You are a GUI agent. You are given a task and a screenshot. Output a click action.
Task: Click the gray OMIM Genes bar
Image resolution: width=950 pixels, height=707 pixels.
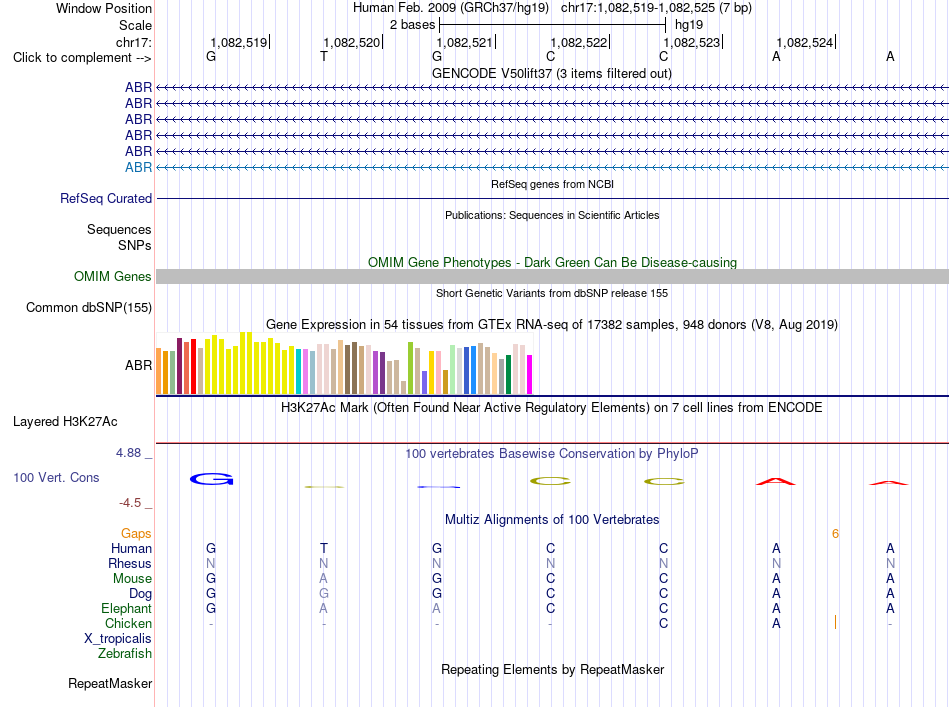[552, 276]
